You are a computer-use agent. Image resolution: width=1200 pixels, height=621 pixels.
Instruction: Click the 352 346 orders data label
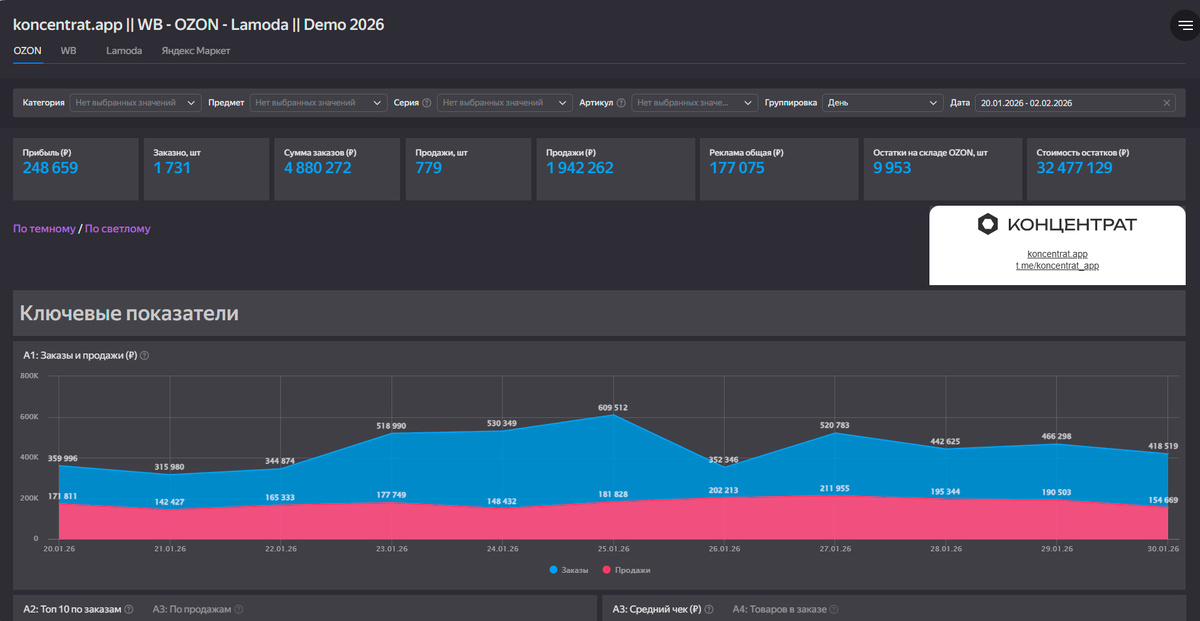724,460
